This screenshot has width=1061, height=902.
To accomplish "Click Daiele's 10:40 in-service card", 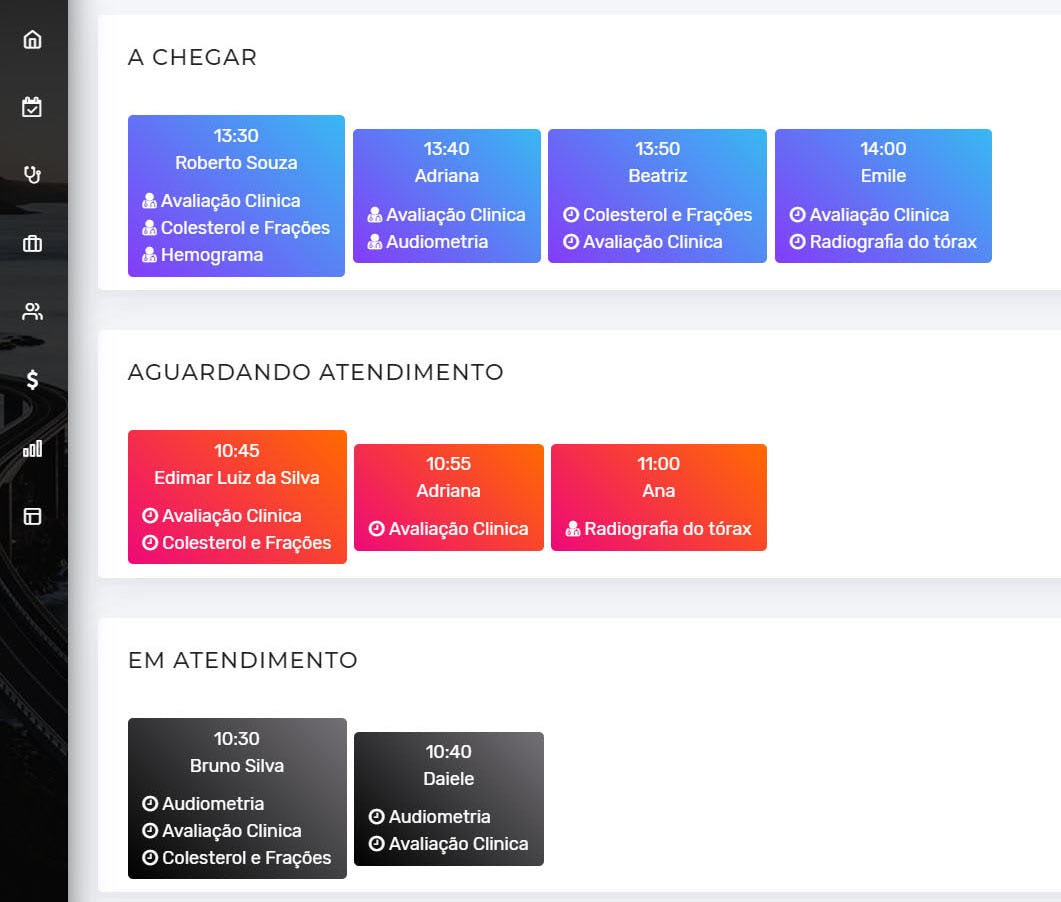I will coord(448,799).
